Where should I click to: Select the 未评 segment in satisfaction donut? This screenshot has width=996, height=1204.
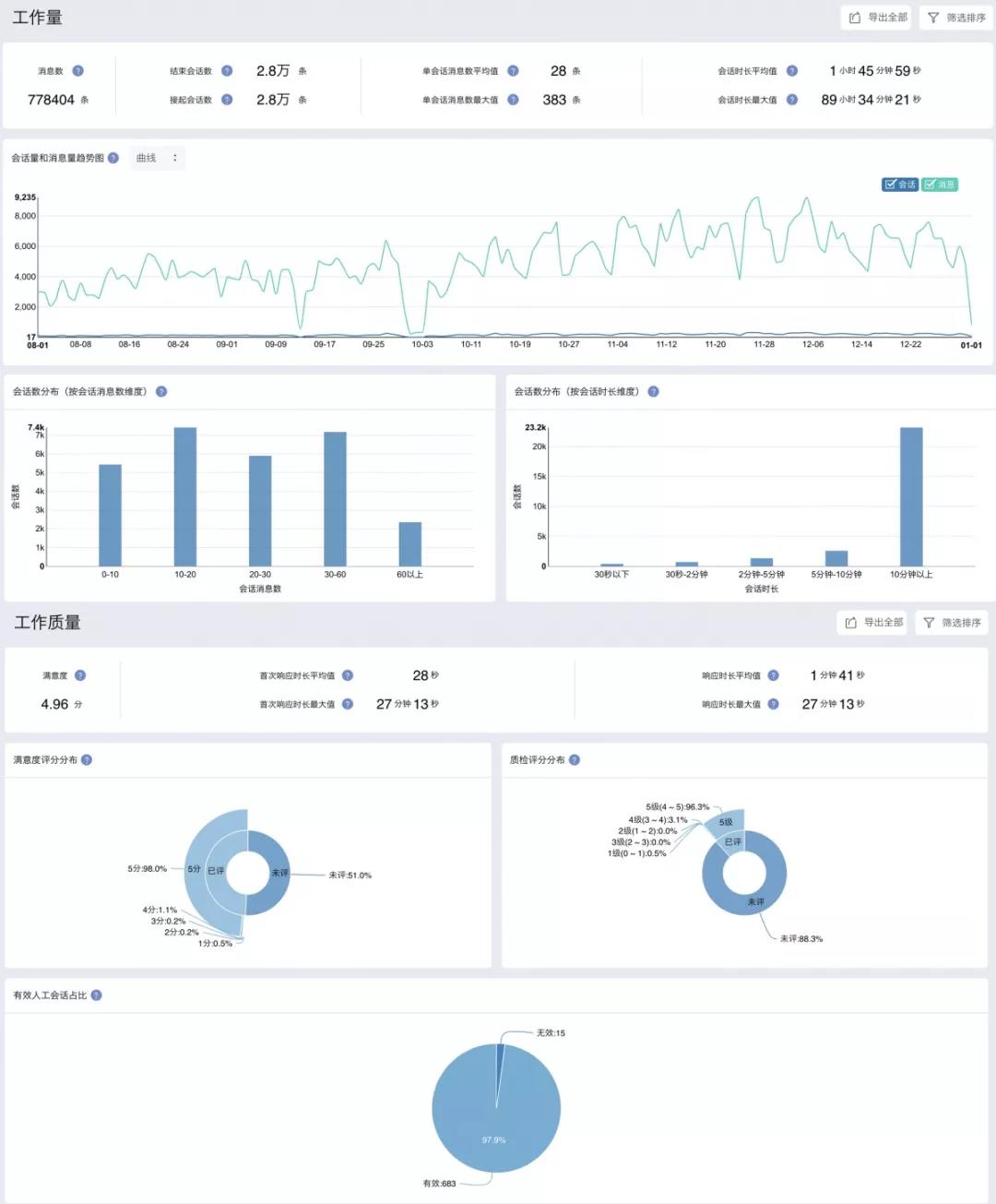click(268, 873)
